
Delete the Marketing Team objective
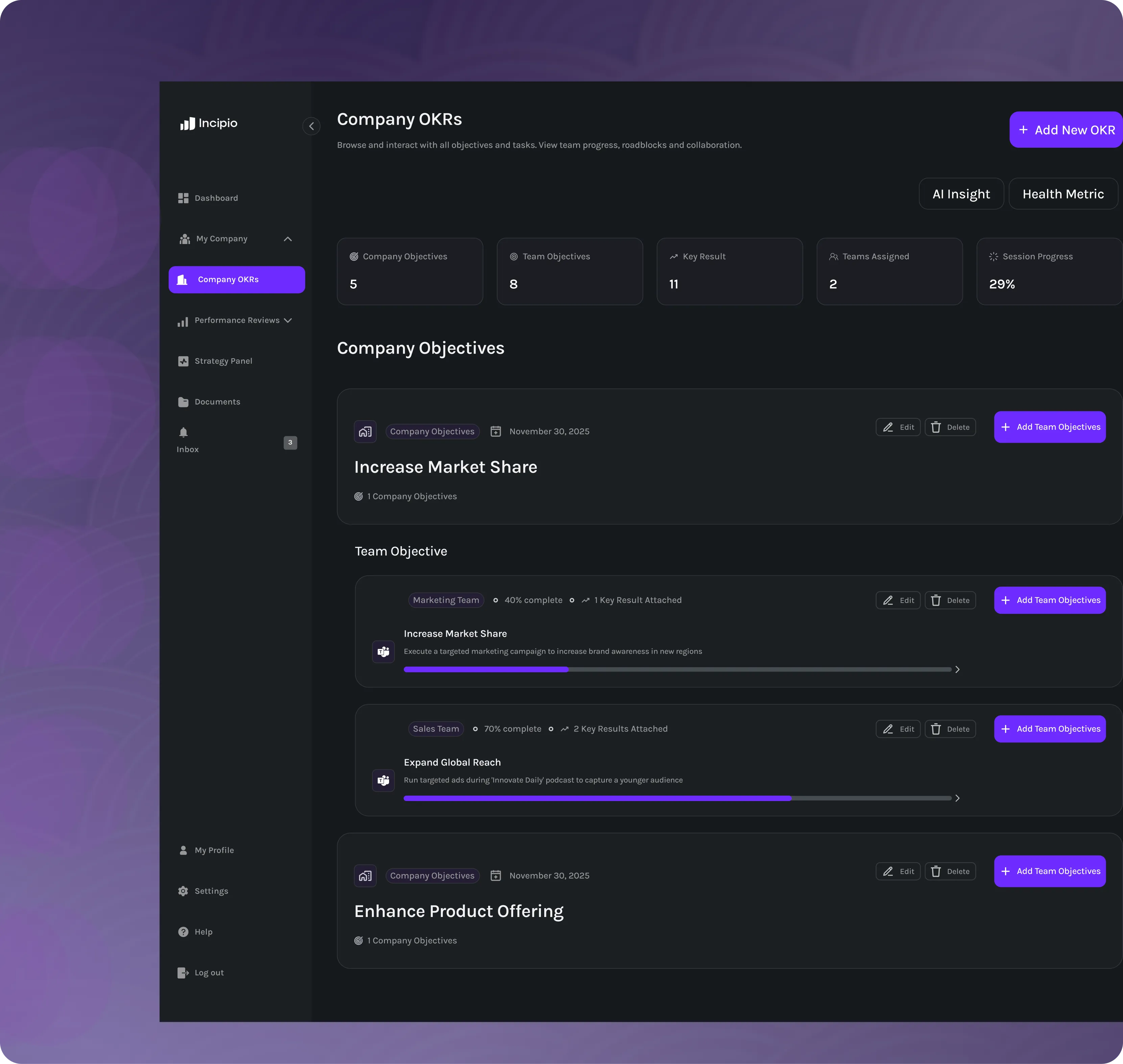coord(950,600)
